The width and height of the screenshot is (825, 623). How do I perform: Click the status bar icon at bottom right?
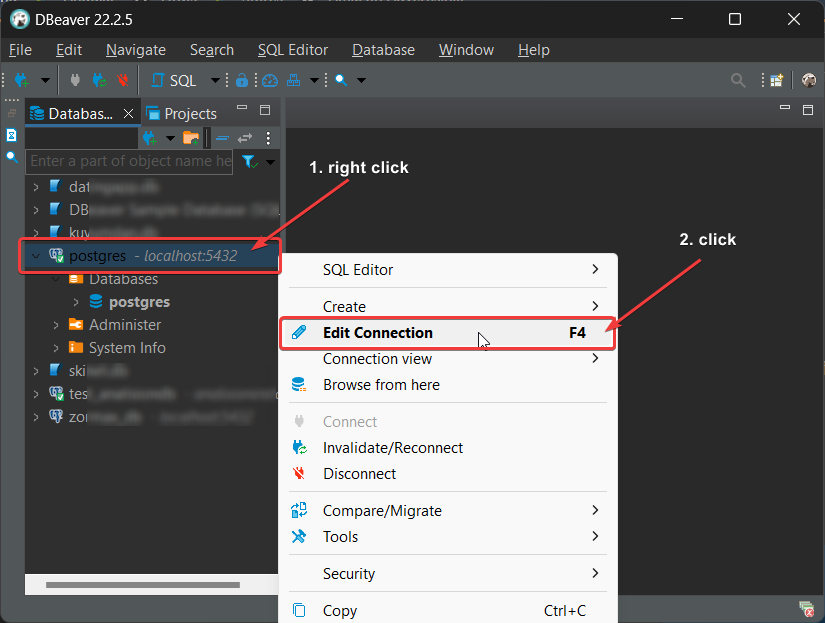coord(807,609)
